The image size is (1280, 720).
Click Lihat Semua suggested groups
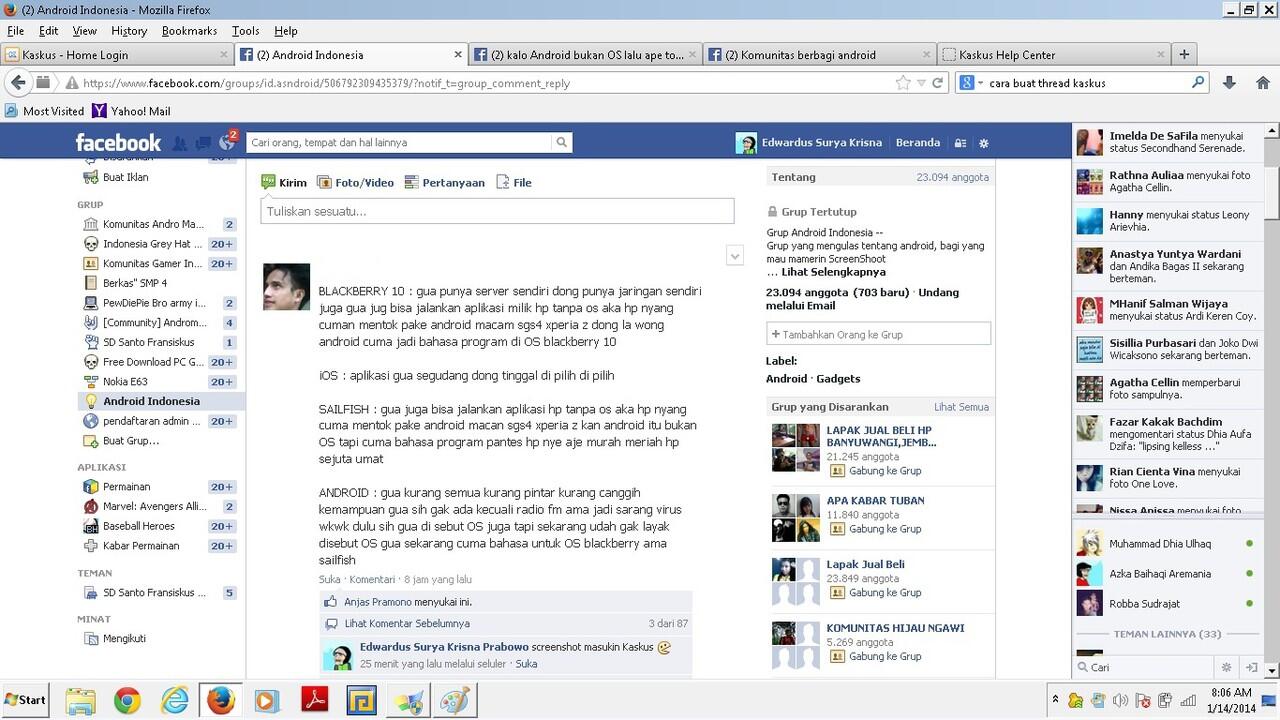coord(961,407)
